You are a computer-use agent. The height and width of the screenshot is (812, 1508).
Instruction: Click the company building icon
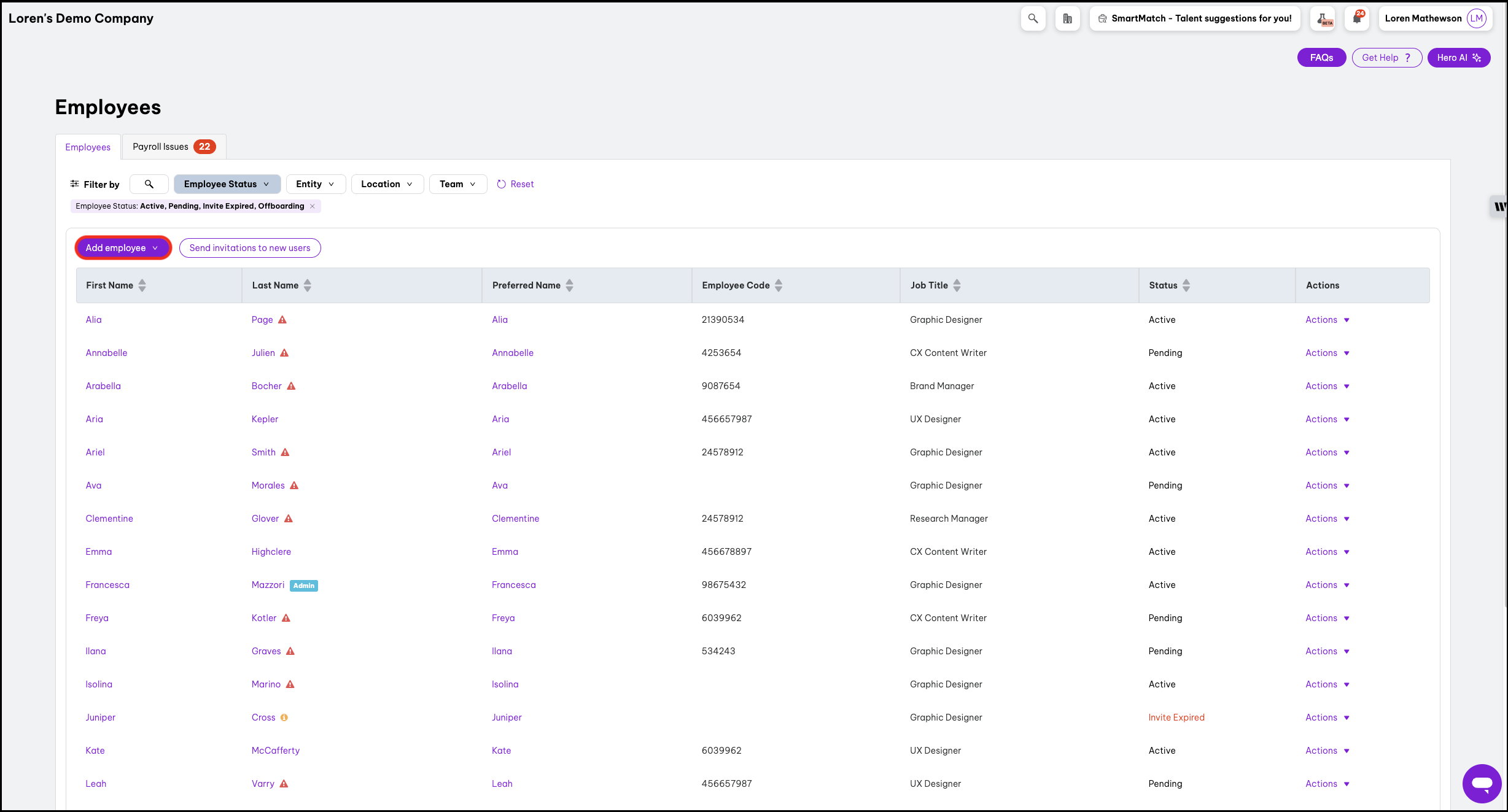1067,18
